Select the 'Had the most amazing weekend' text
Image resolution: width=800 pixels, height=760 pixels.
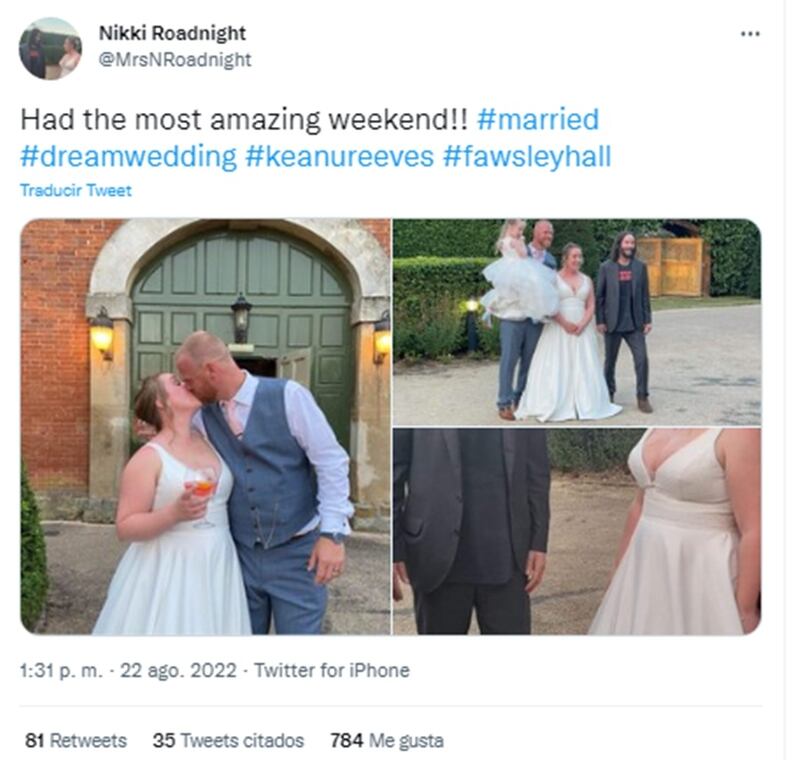243,120
